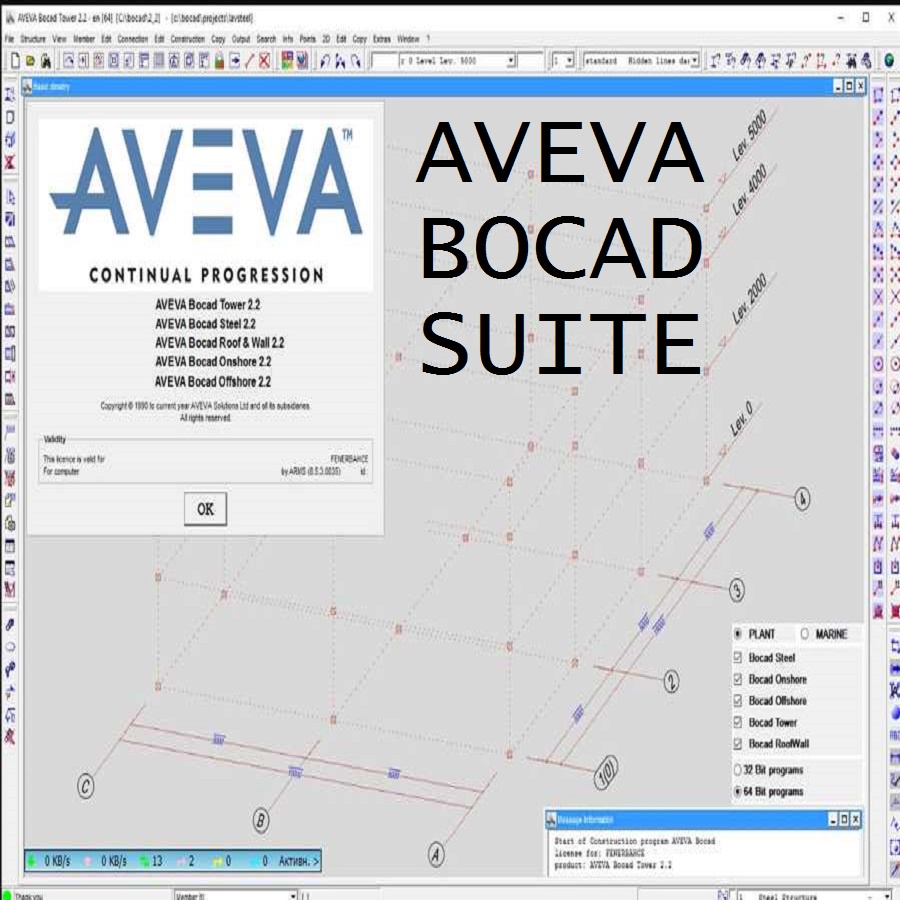900x900 pixels.
Task: Click the Print icon on the toolbar
Action: (x=146, y=60)
